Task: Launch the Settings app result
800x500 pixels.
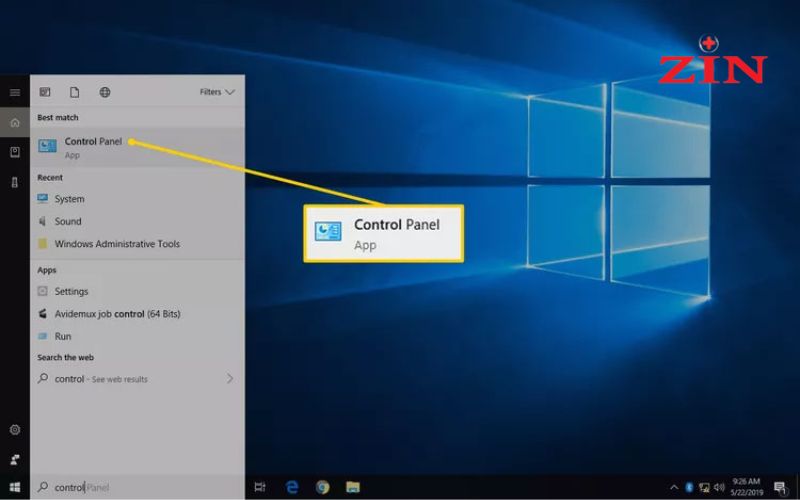Action: point(137,291)
